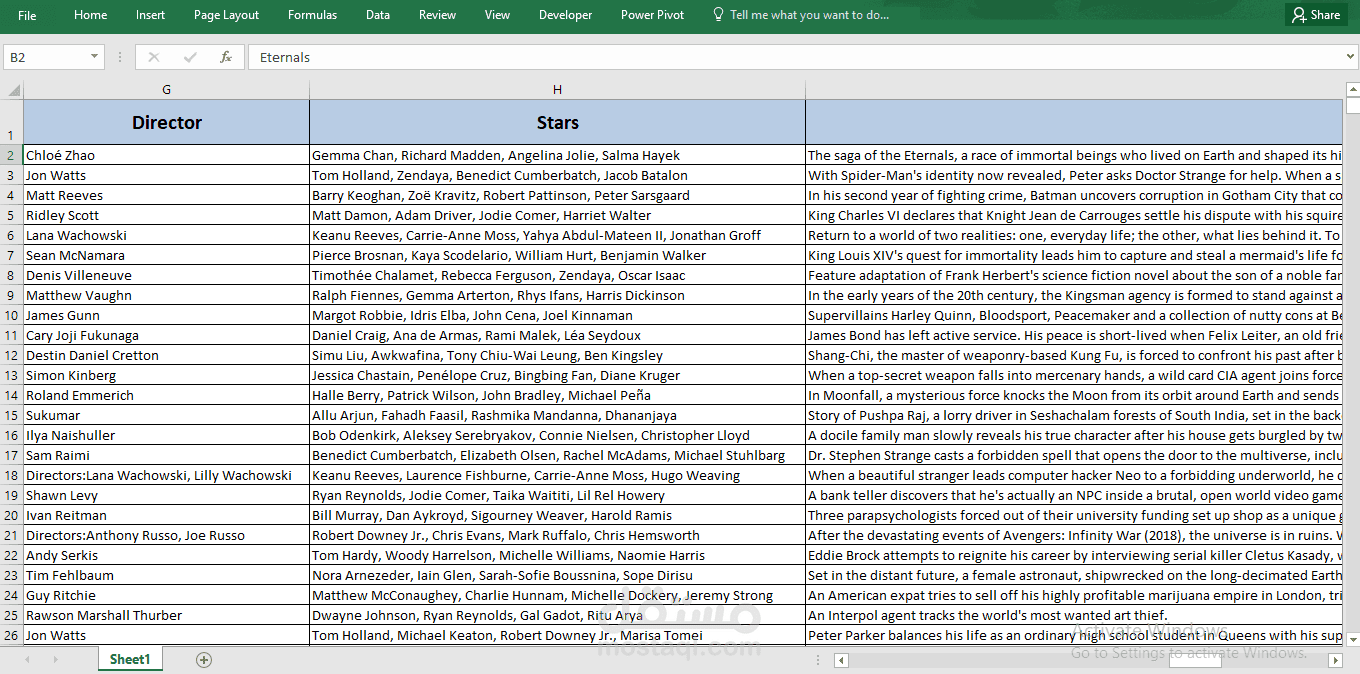1360x674 pixels.
Task: Select the cell Rawson Marshall Thurber
Action: 166,615
